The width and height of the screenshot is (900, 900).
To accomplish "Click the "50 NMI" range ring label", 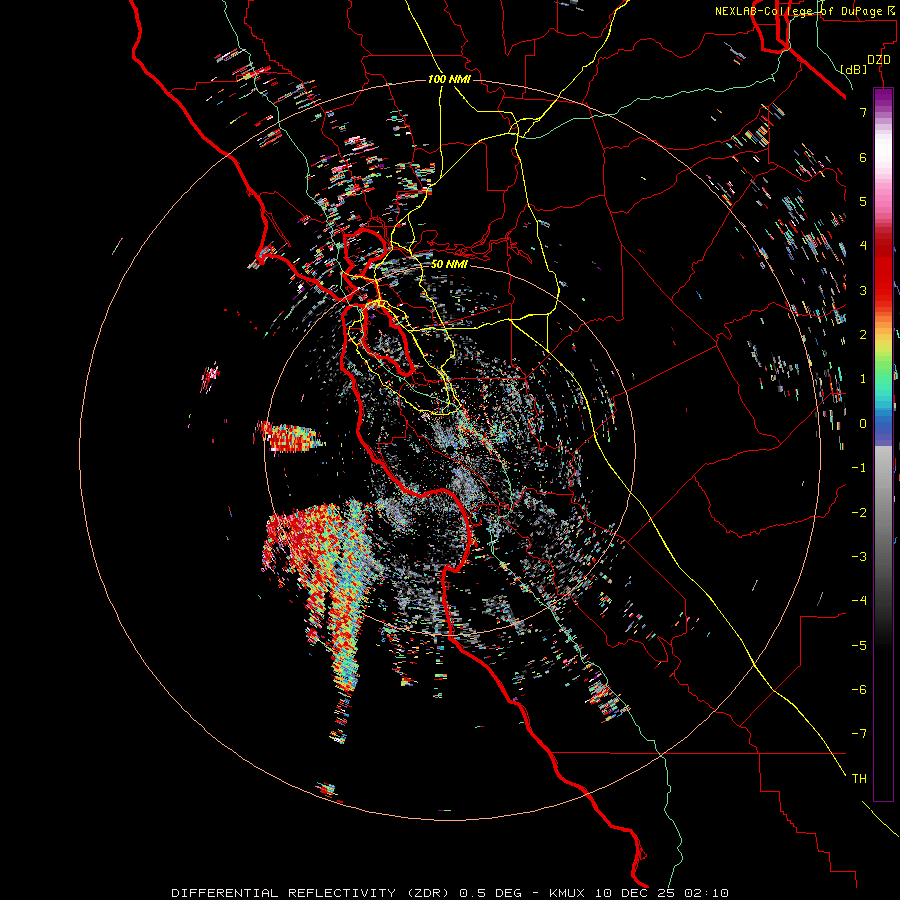I will click(x=449, y=264).
